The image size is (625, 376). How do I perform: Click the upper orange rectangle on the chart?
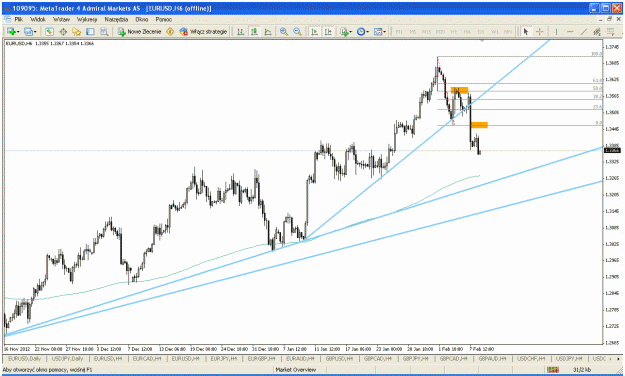coord(459,91)
